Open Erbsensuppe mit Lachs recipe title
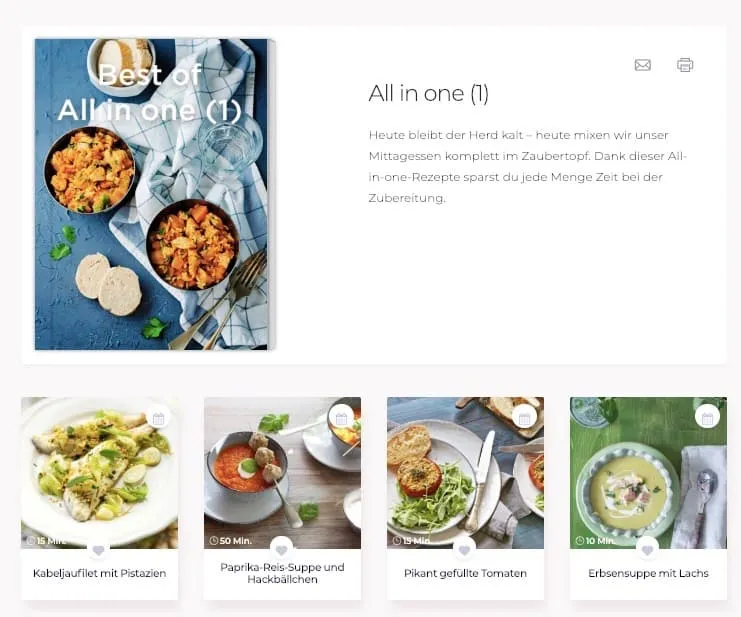The image size is (741, 617). (x=648, y=573)
